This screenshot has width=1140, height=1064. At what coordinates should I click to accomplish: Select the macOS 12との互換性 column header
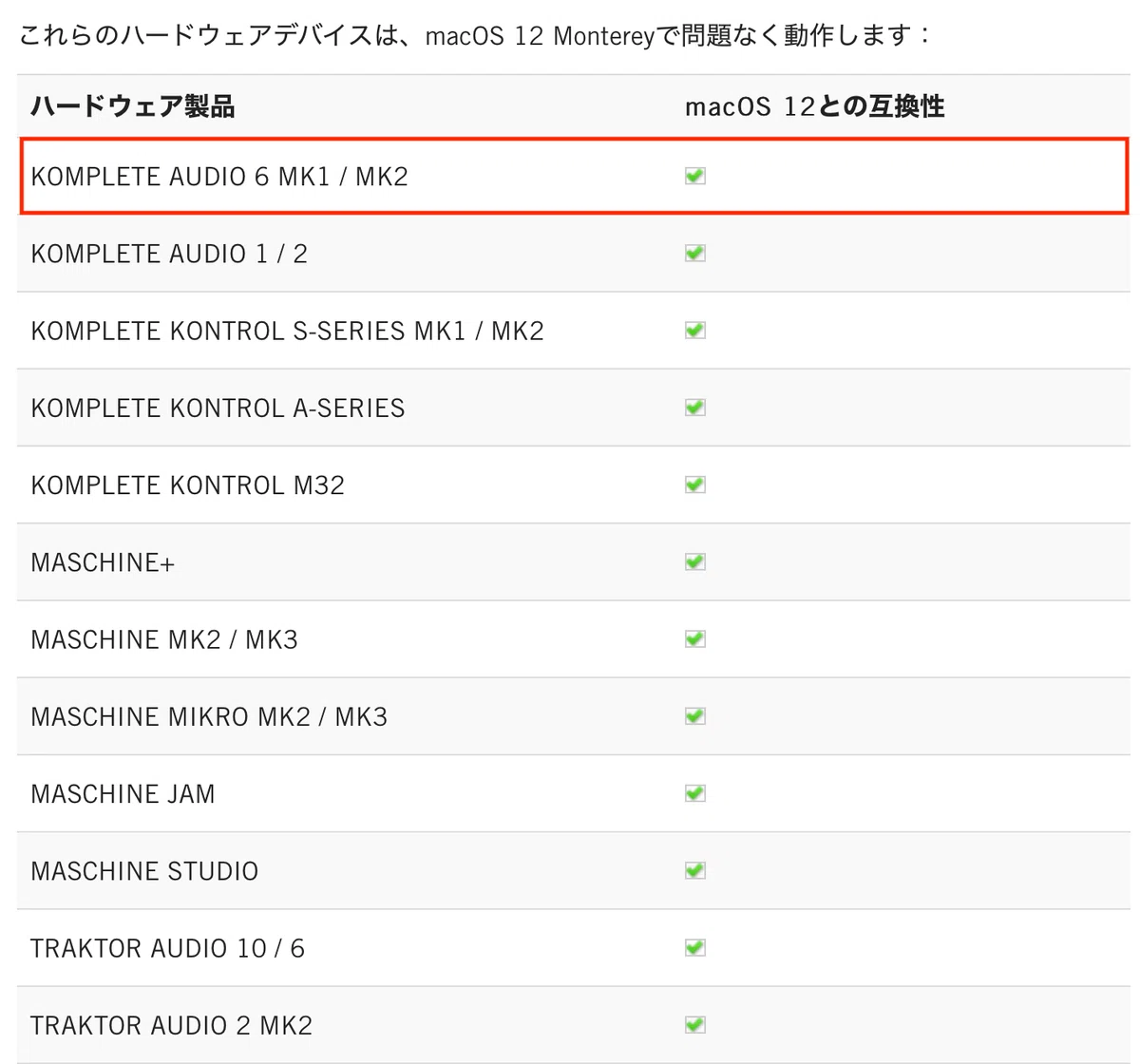click(x=815, y=105)
